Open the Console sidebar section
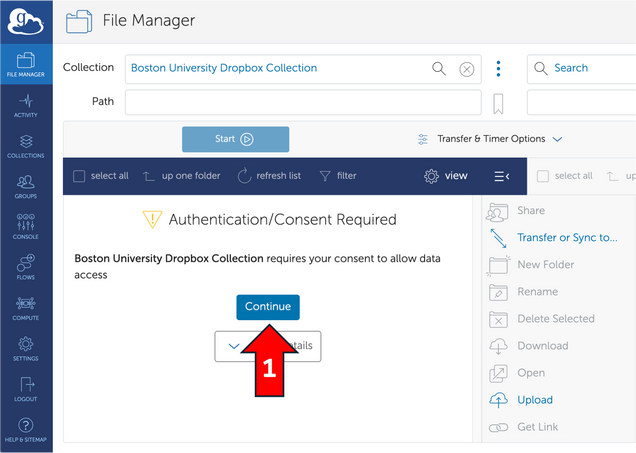The width and height of the screenshot is (636, 453). point(26,227)
